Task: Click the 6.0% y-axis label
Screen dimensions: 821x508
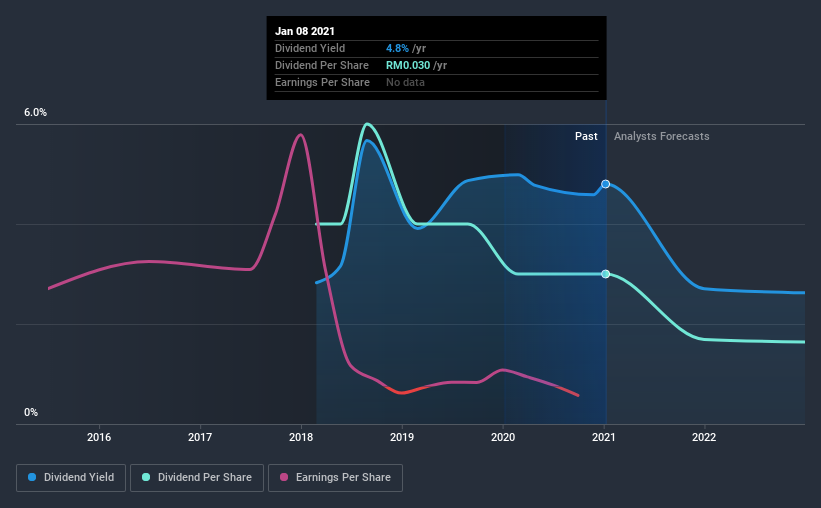Action: [x=35, y=113]
